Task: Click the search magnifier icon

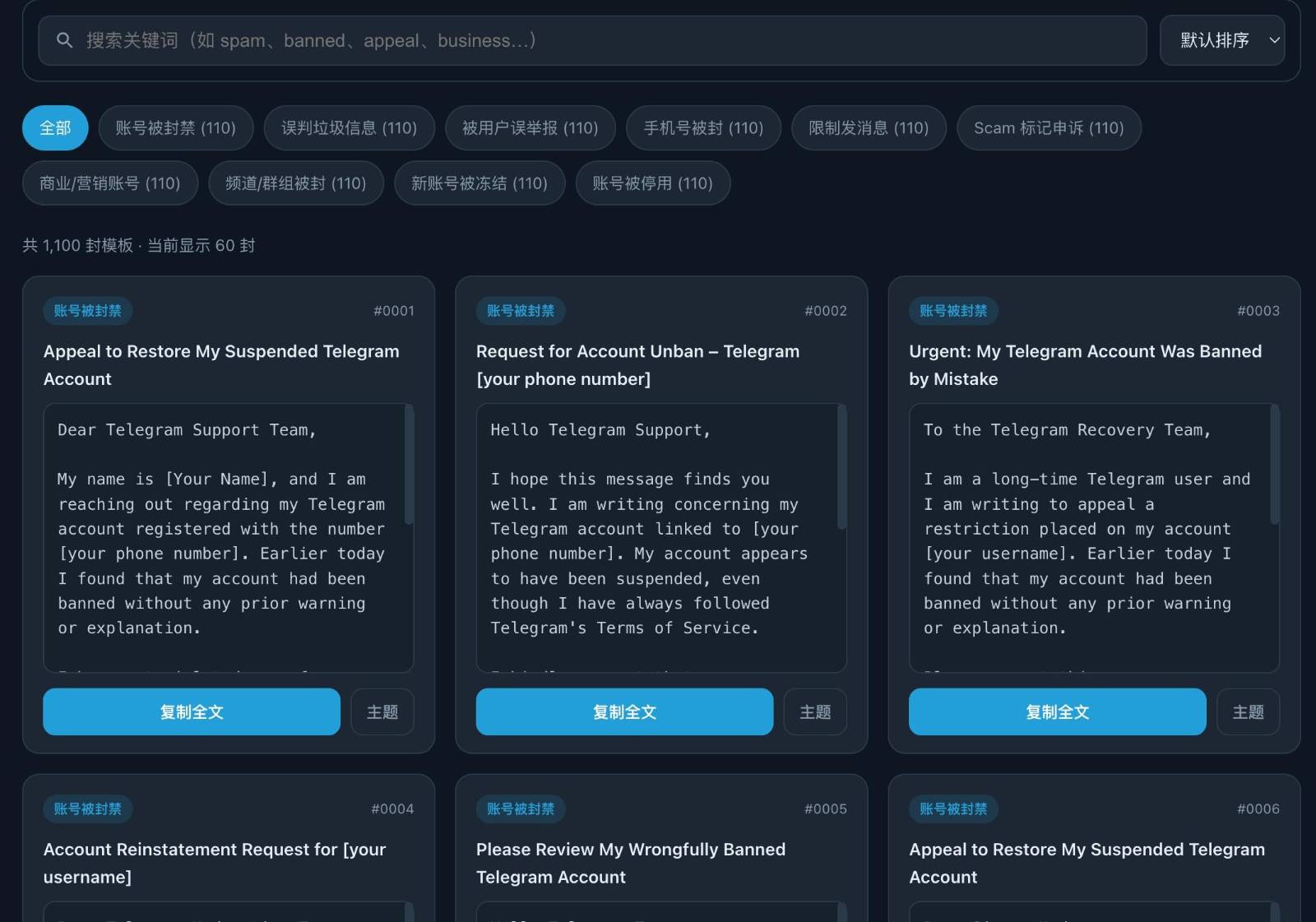Action: coord(64,40)
